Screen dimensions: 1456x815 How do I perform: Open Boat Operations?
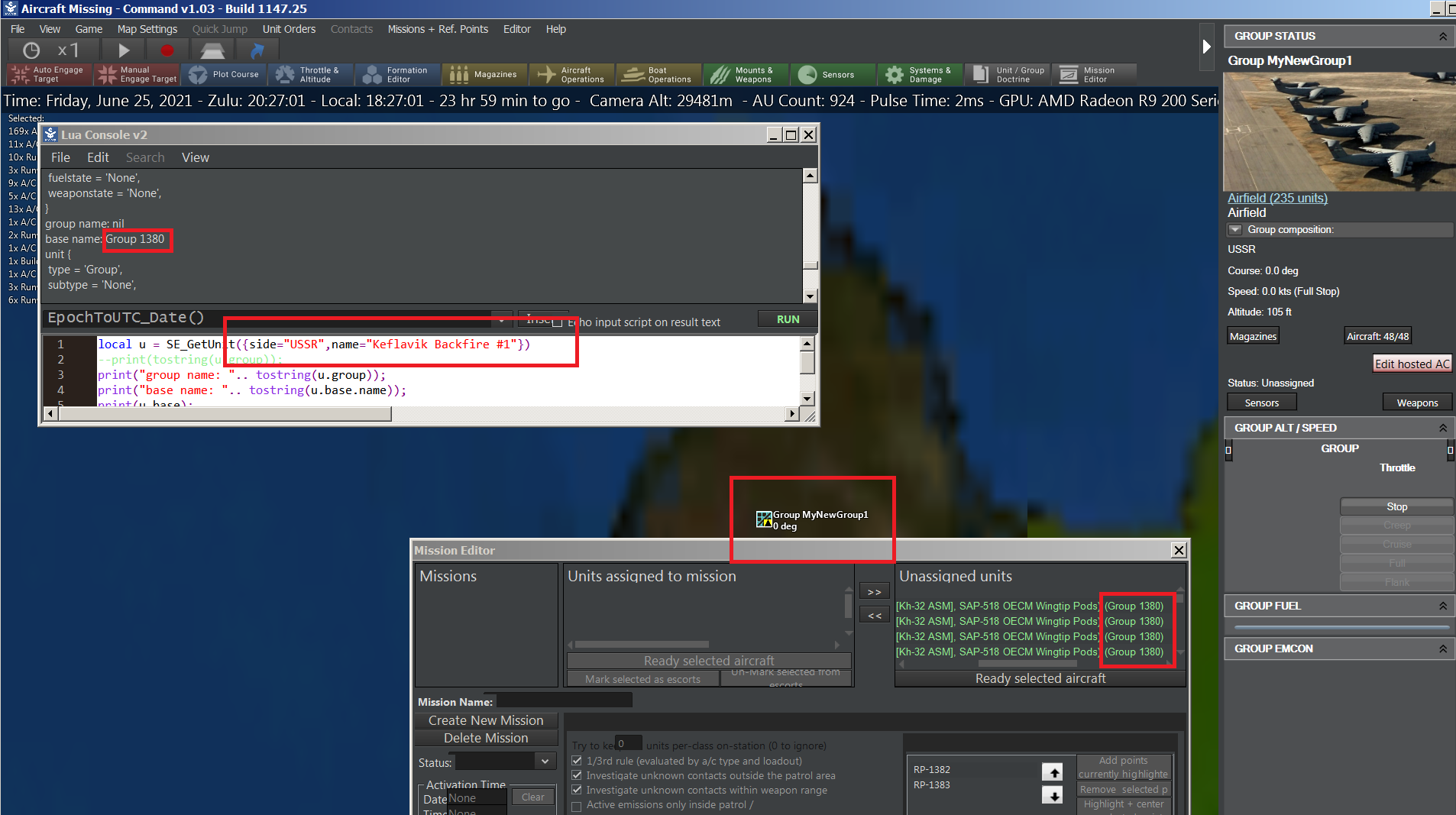tap(659, 74)
